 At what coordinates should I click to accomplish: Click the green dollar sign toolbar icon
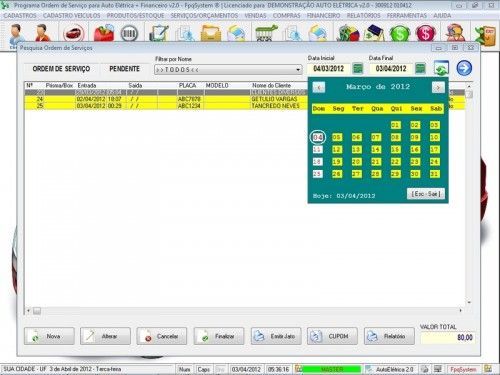tap(400, 34)
